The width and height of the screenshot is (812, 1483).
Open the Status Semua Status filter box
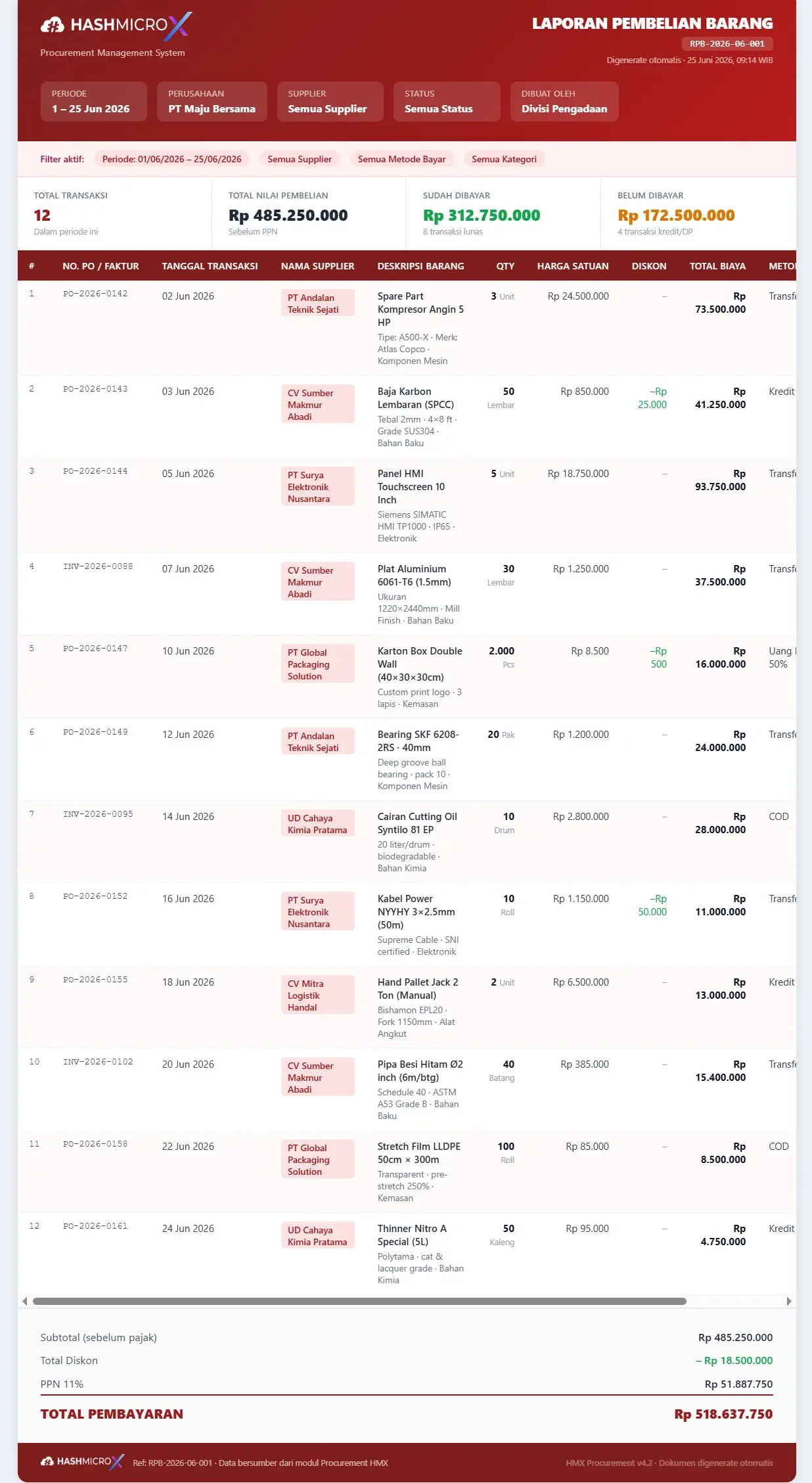pos(447,102)
